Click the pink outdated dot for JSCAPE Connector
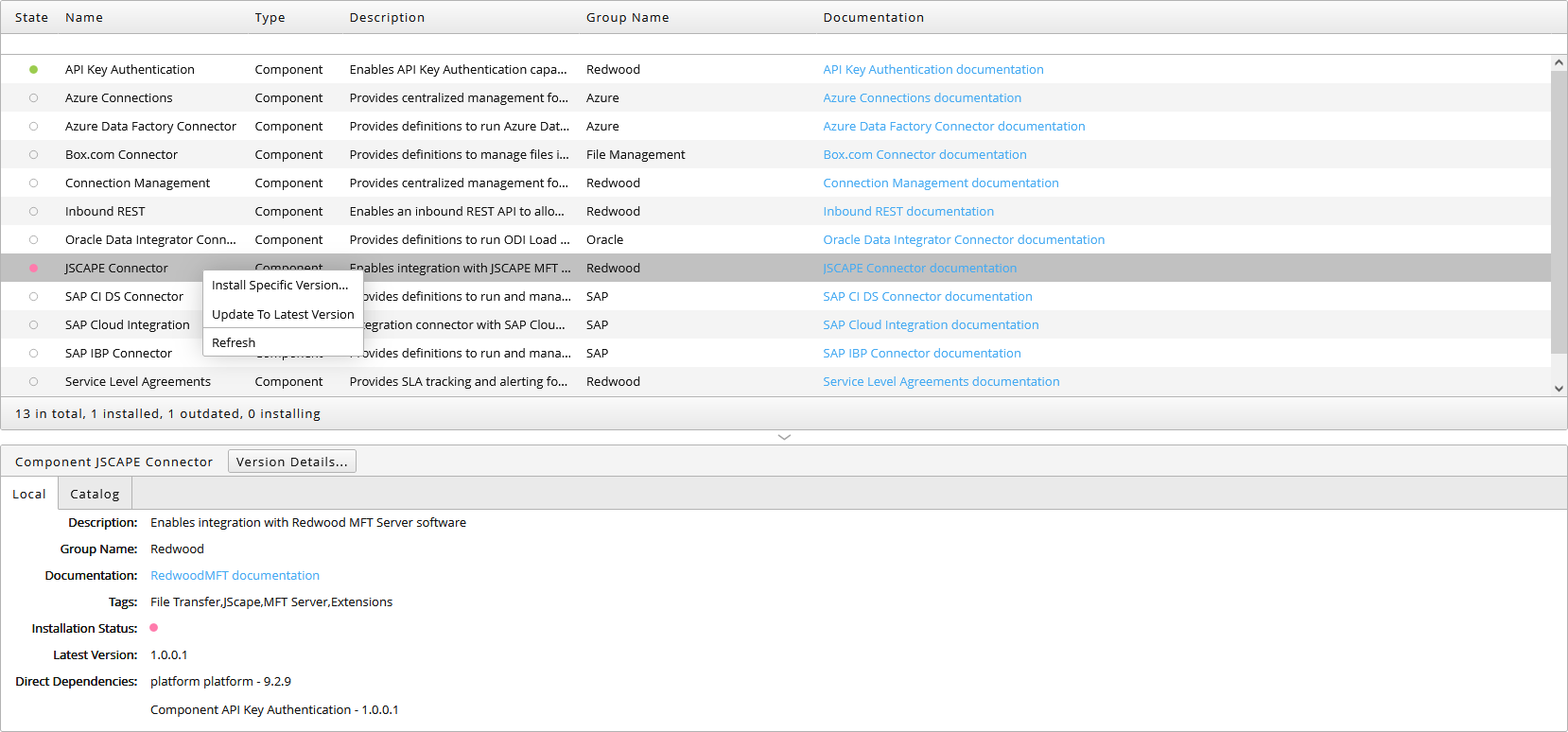1568x732 pixels. [33, 268]
